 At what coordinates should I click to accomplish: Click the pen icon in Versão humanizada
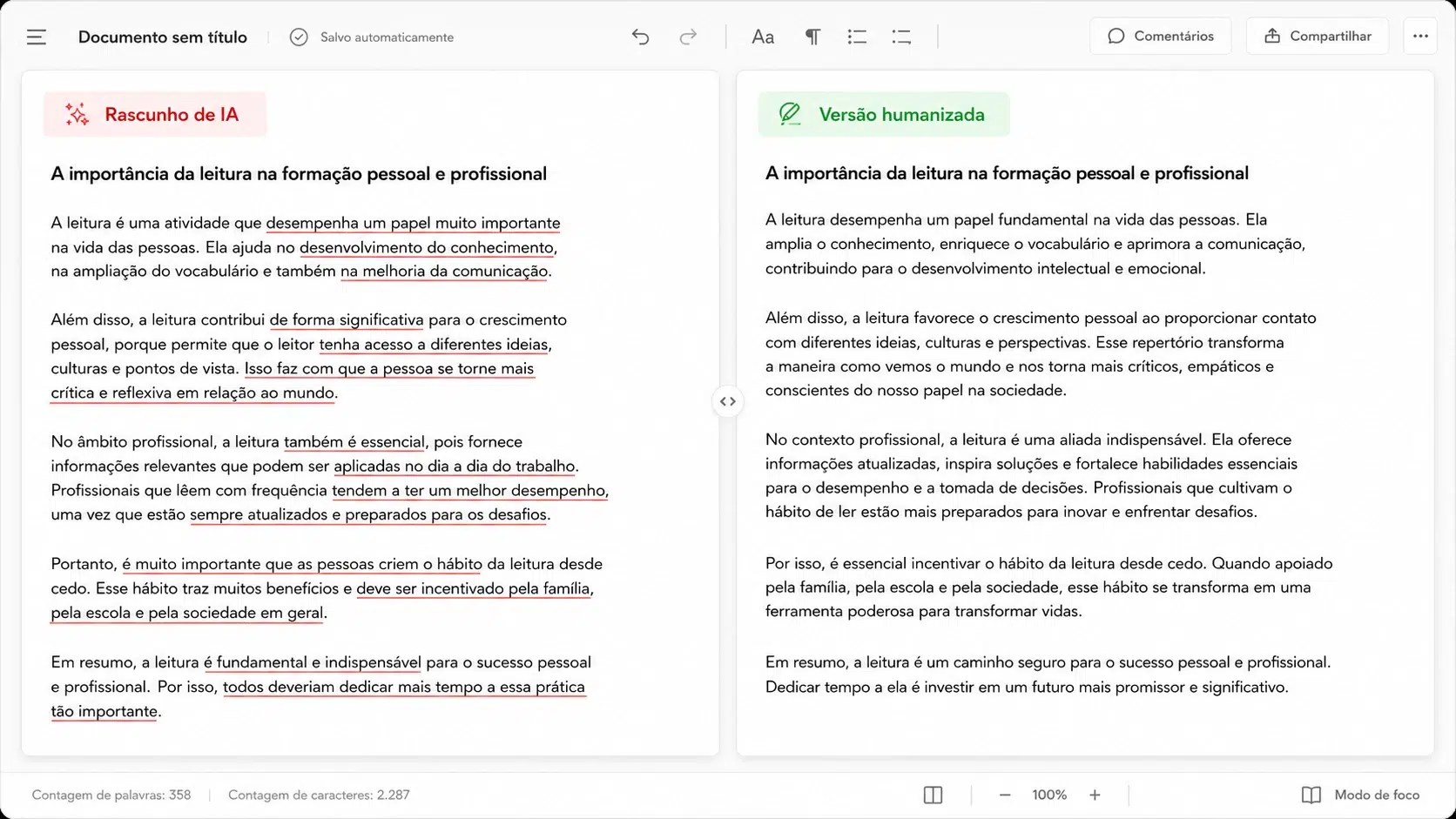(790, 114)
